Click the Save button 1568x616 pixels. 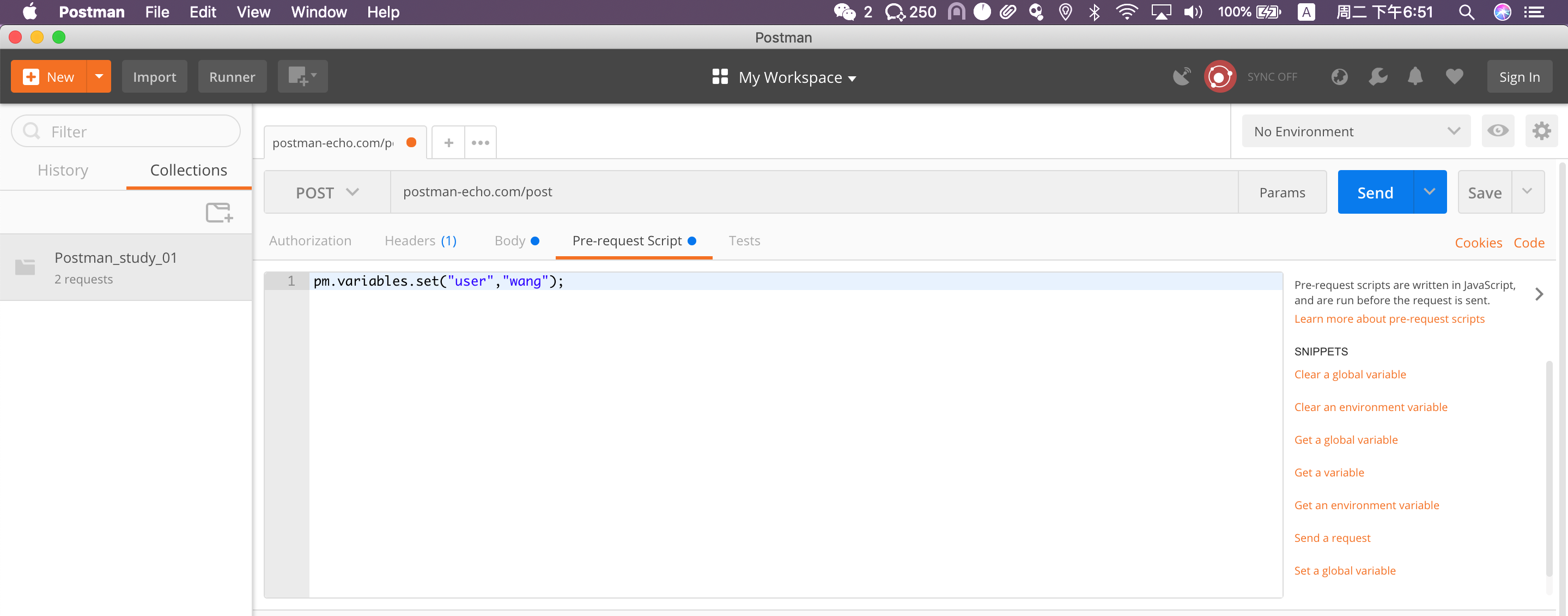point(1485,192)
